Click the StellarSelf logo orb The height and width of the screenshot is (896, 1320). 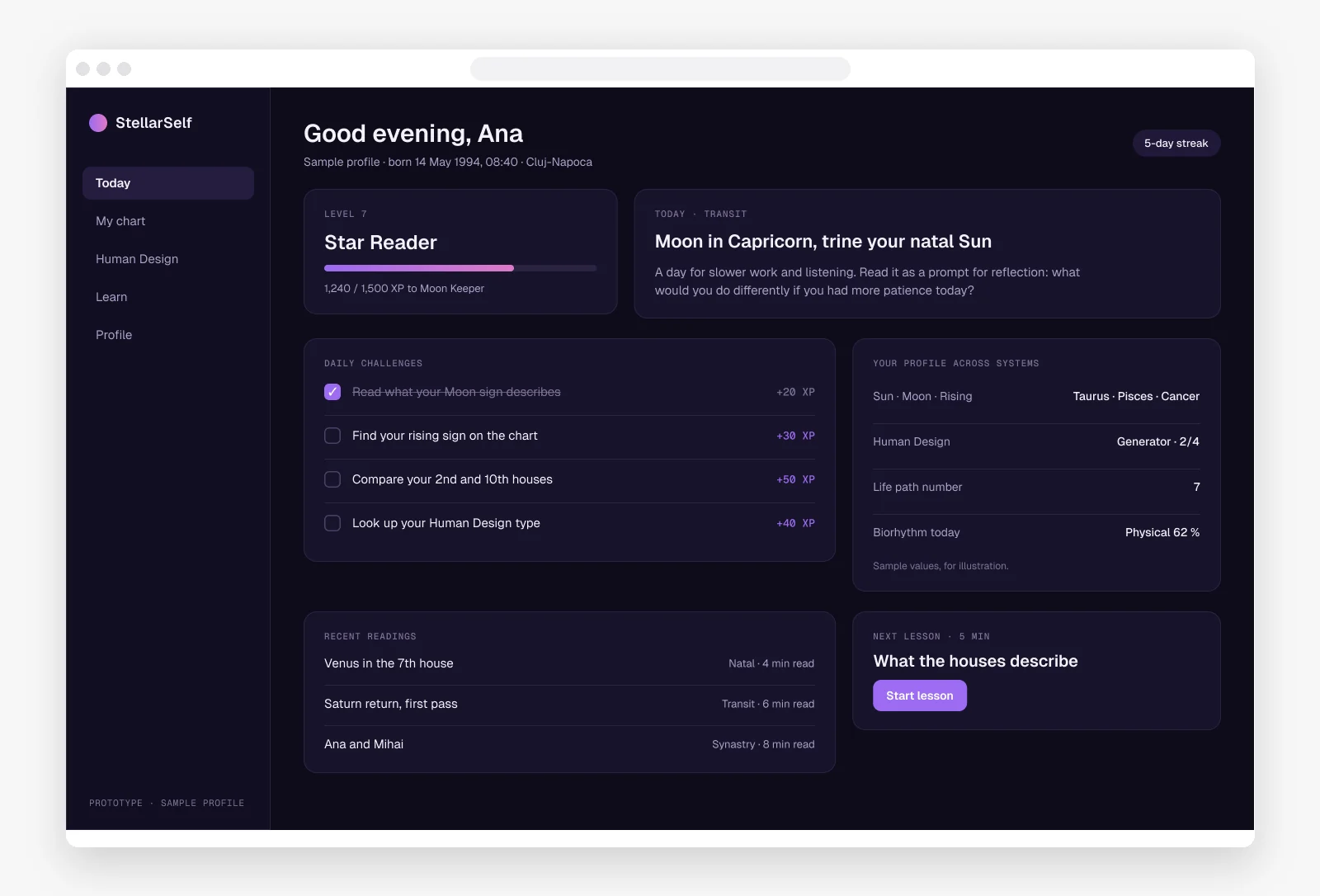98,123
